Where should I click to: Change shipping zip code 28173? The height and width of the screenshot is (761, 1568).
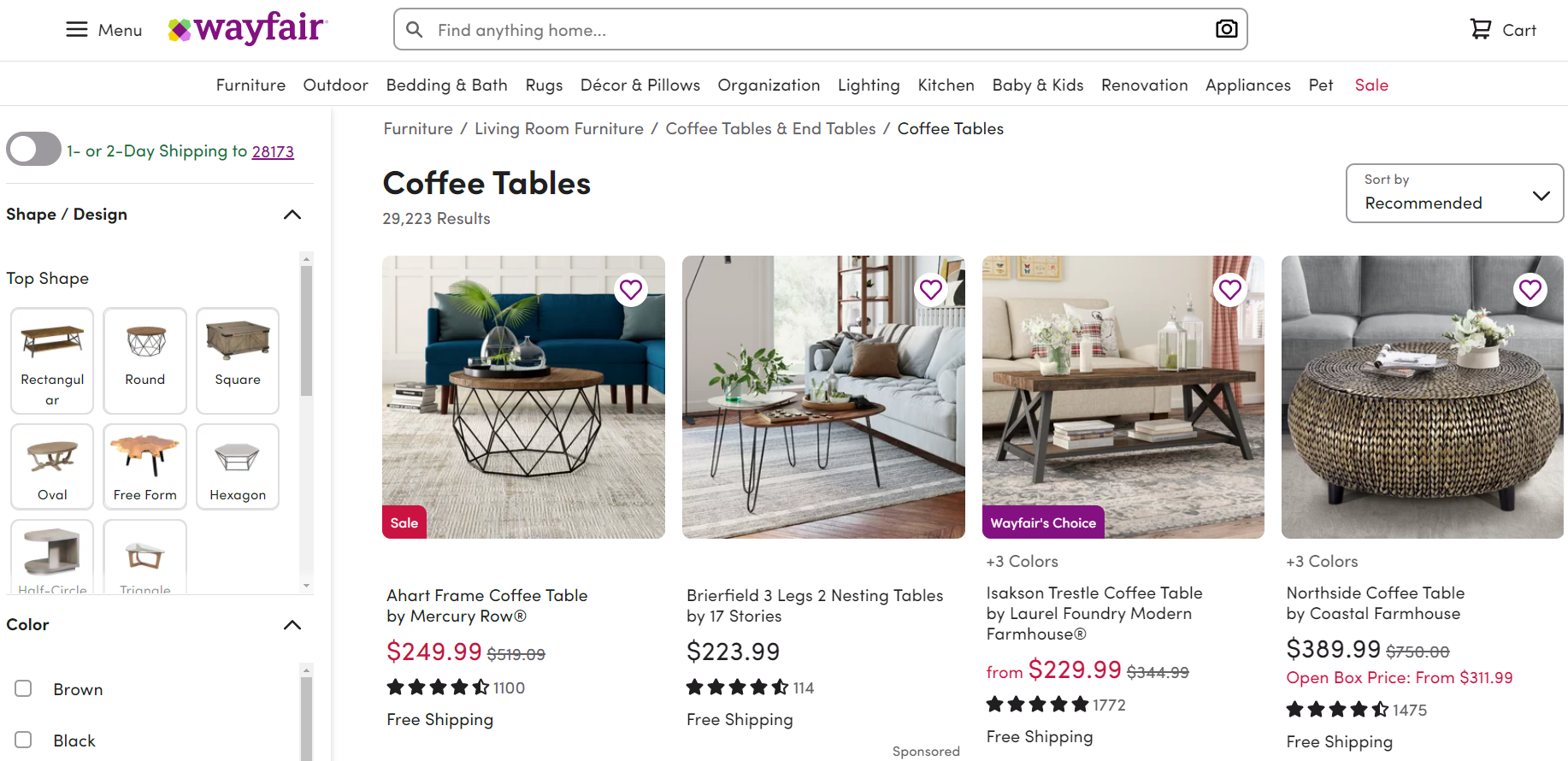tap(273, 151)
